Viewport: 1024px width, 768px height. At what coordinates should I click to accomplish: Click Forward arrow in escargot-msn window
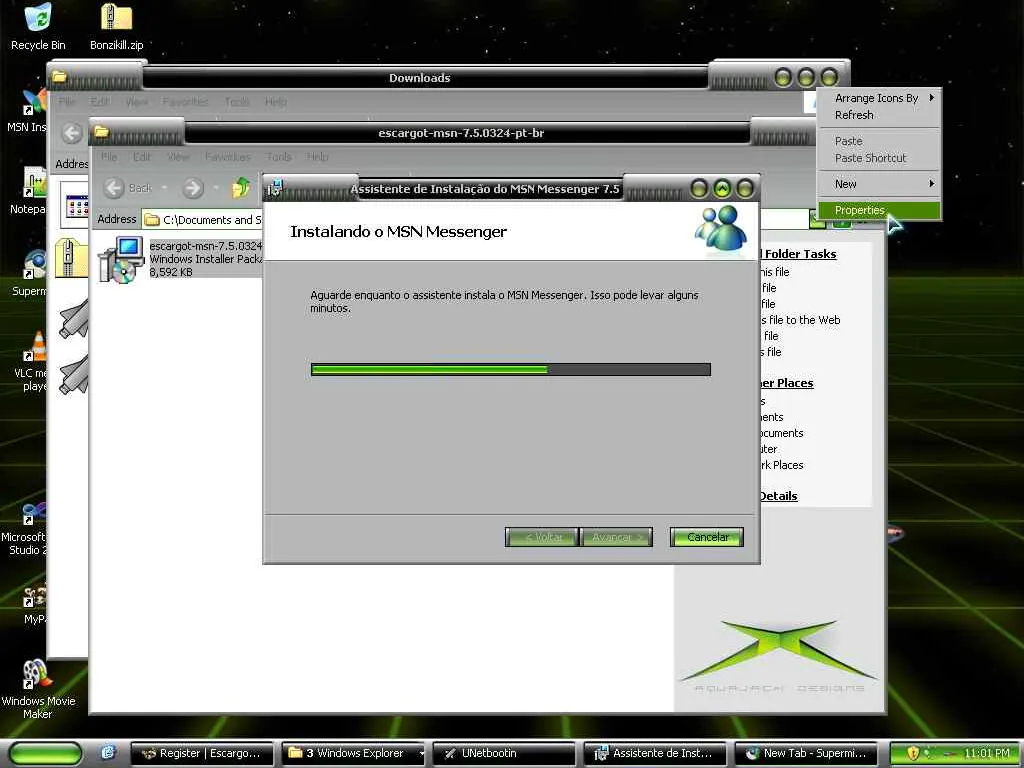point(193,188)
